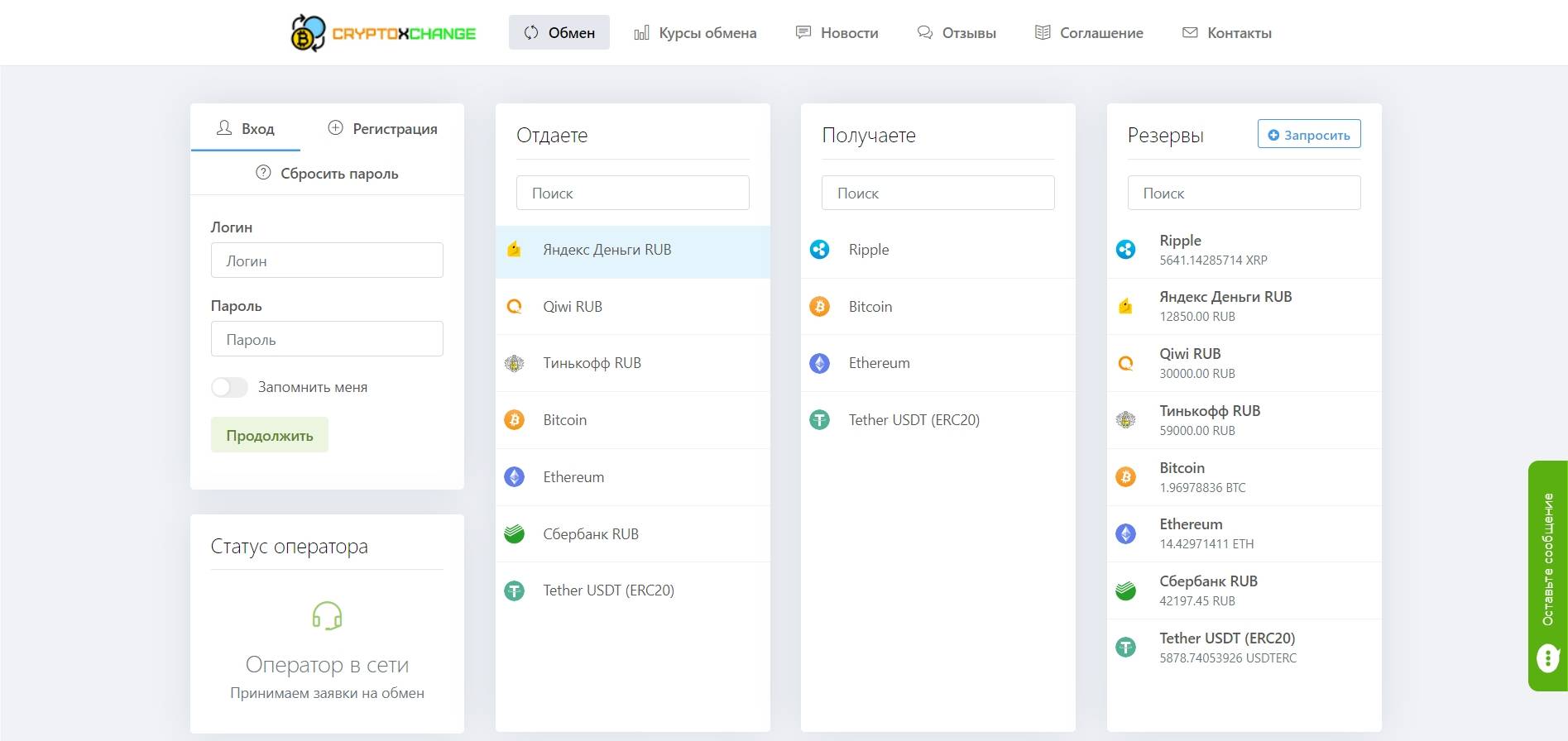
Task: Open the Соглашение page
Action: pos(1089,32)
